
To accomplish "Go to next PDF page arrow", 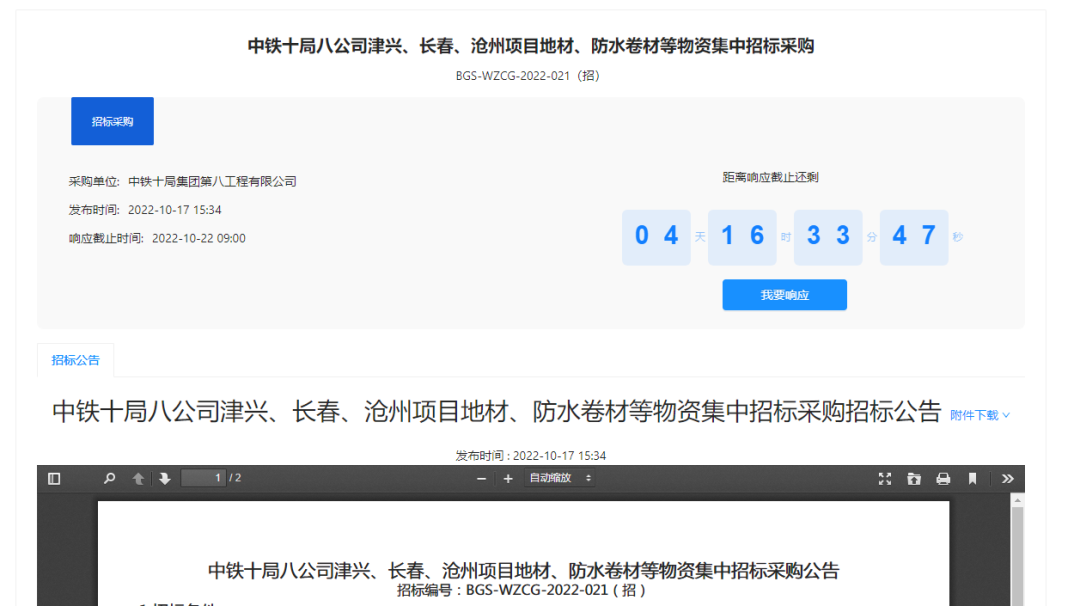I will pos(165,479).
